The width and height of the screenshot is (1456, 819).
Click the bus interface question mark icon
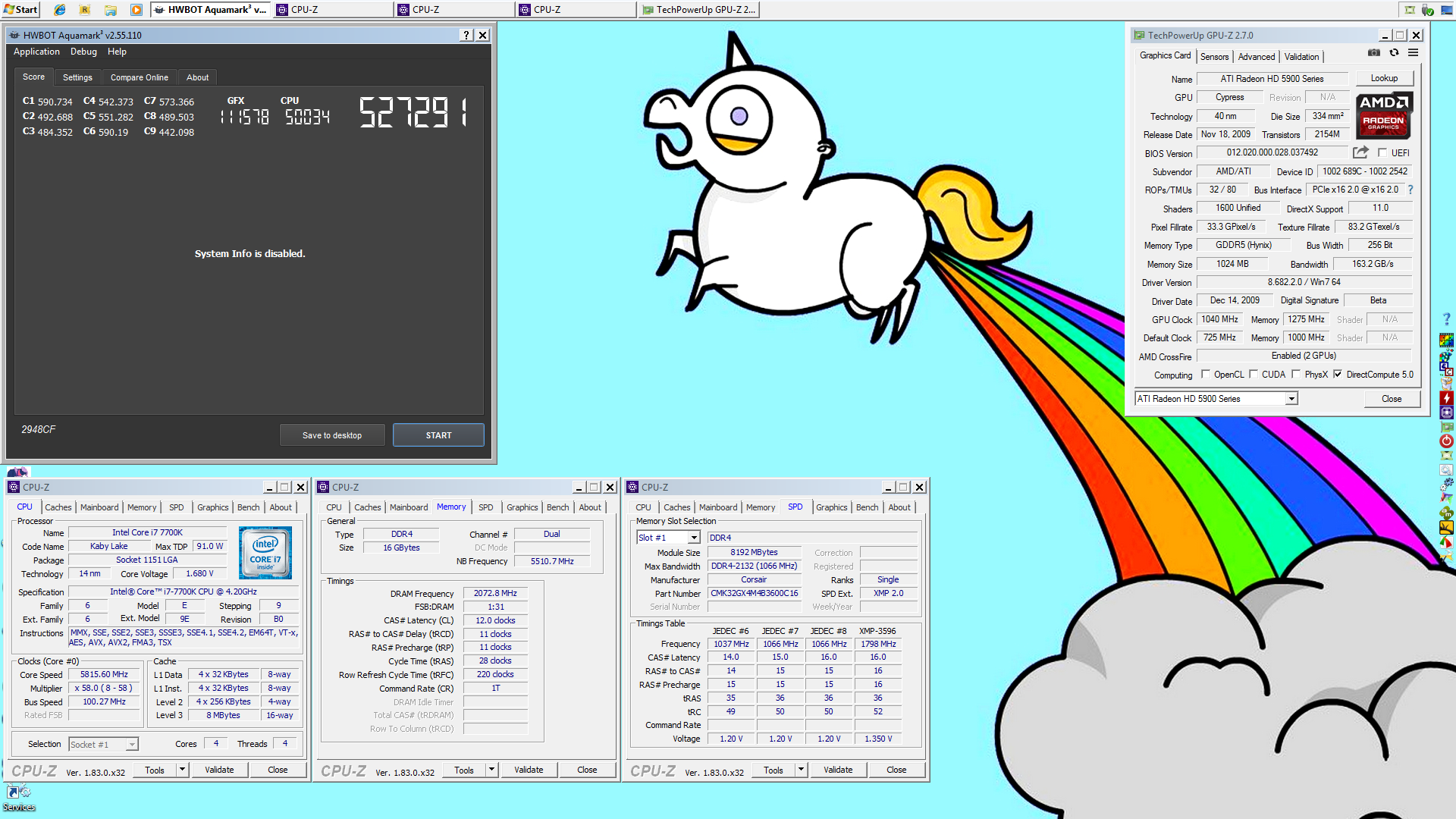pos(1410,190)
